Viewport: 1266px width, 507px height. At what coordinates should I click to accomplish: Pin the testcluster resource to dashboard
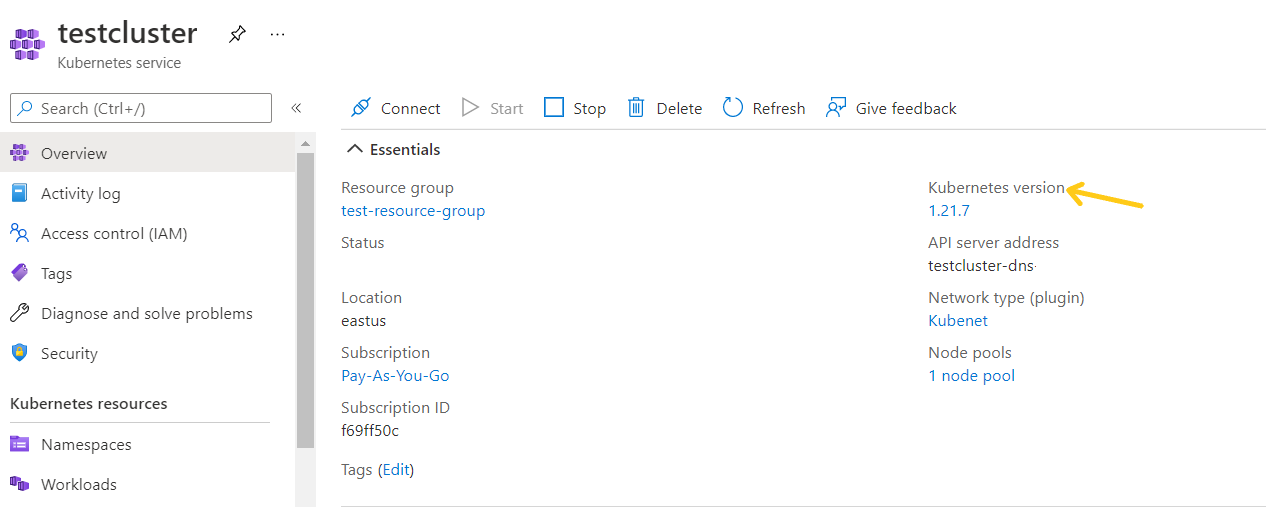tap(237, 34)
